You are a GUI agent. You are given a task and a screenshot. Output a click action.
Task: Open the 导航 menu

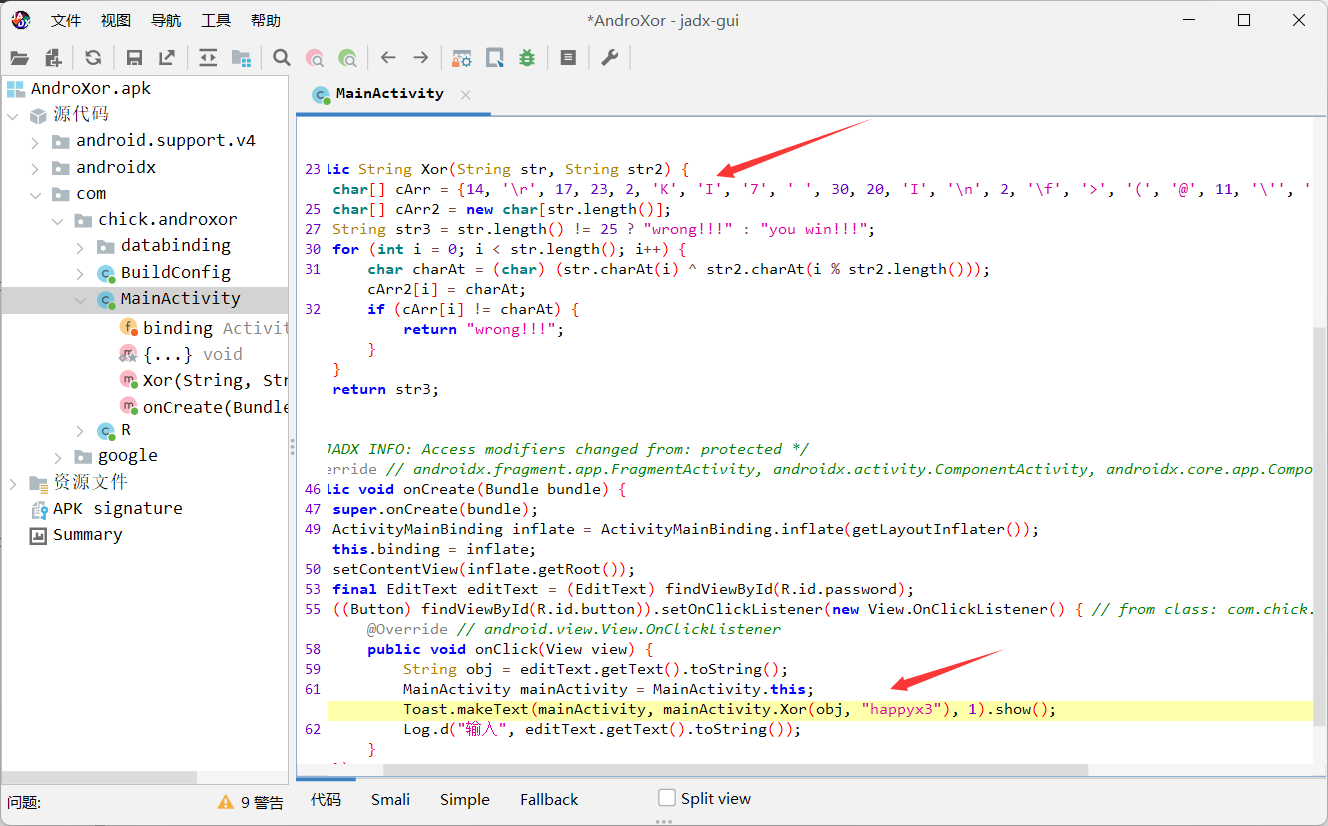coord(166,20)
